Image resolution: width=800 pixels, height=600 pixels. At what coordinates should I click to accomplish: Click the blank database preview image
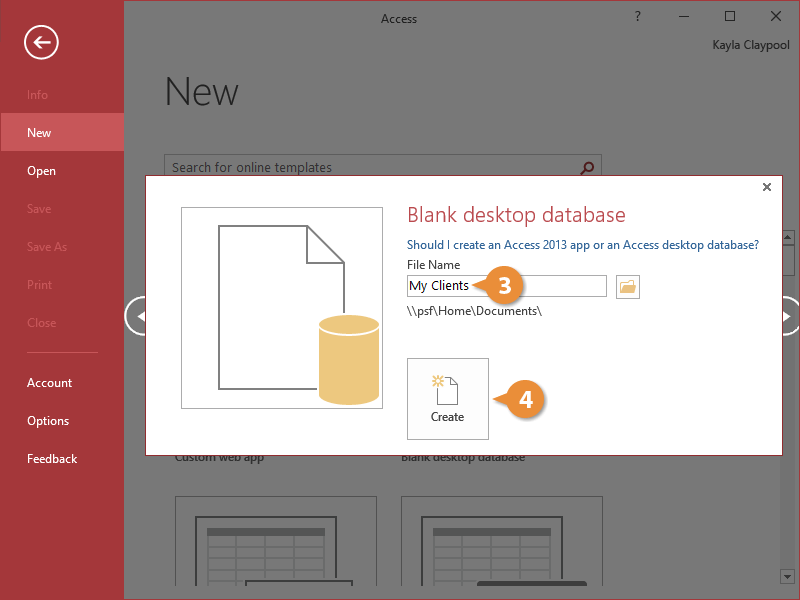coord(282,308)
